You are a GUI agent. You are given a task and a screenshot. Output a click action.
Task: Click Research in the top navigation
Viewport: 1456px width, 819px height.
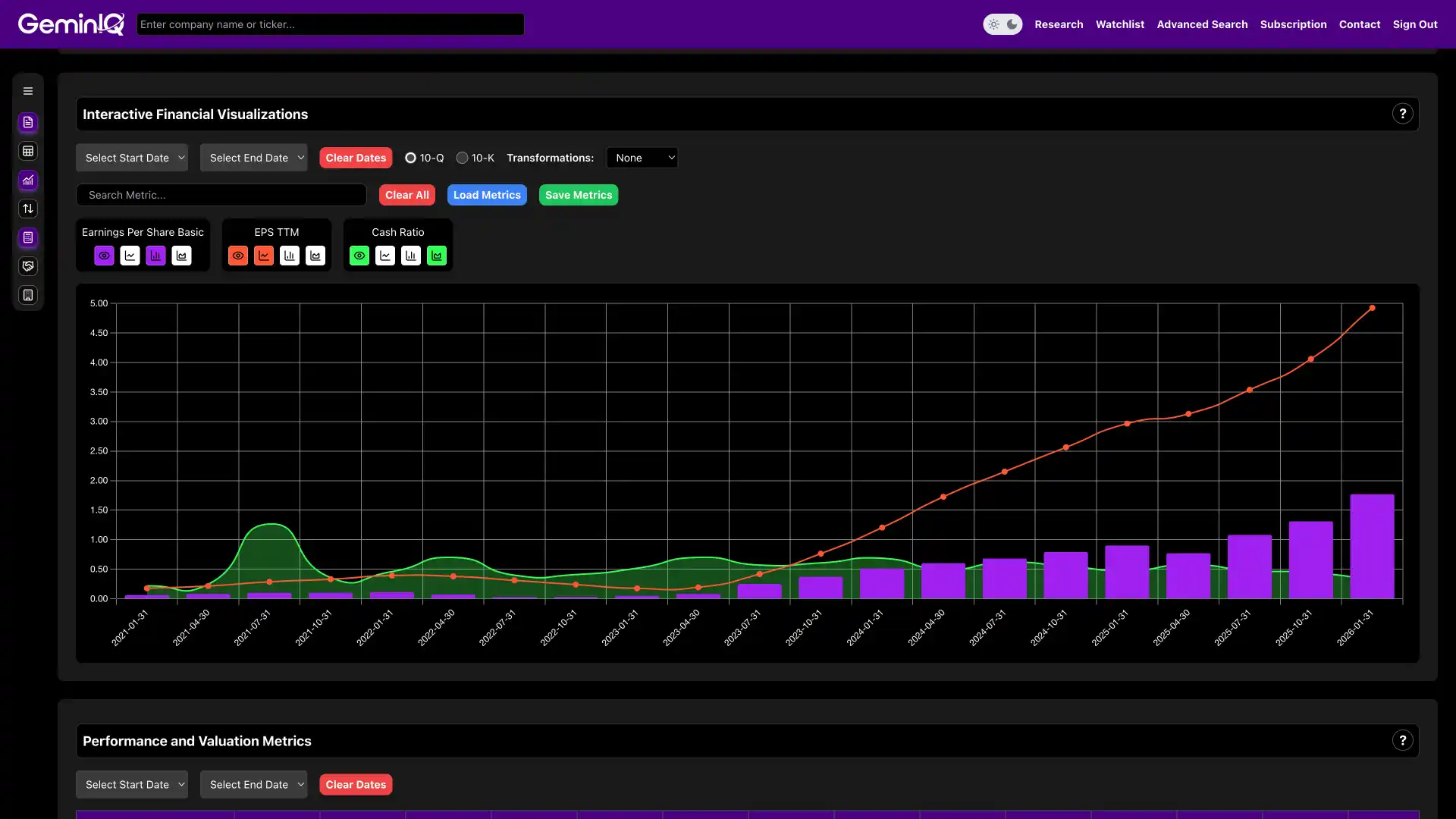coord(1059,24)
